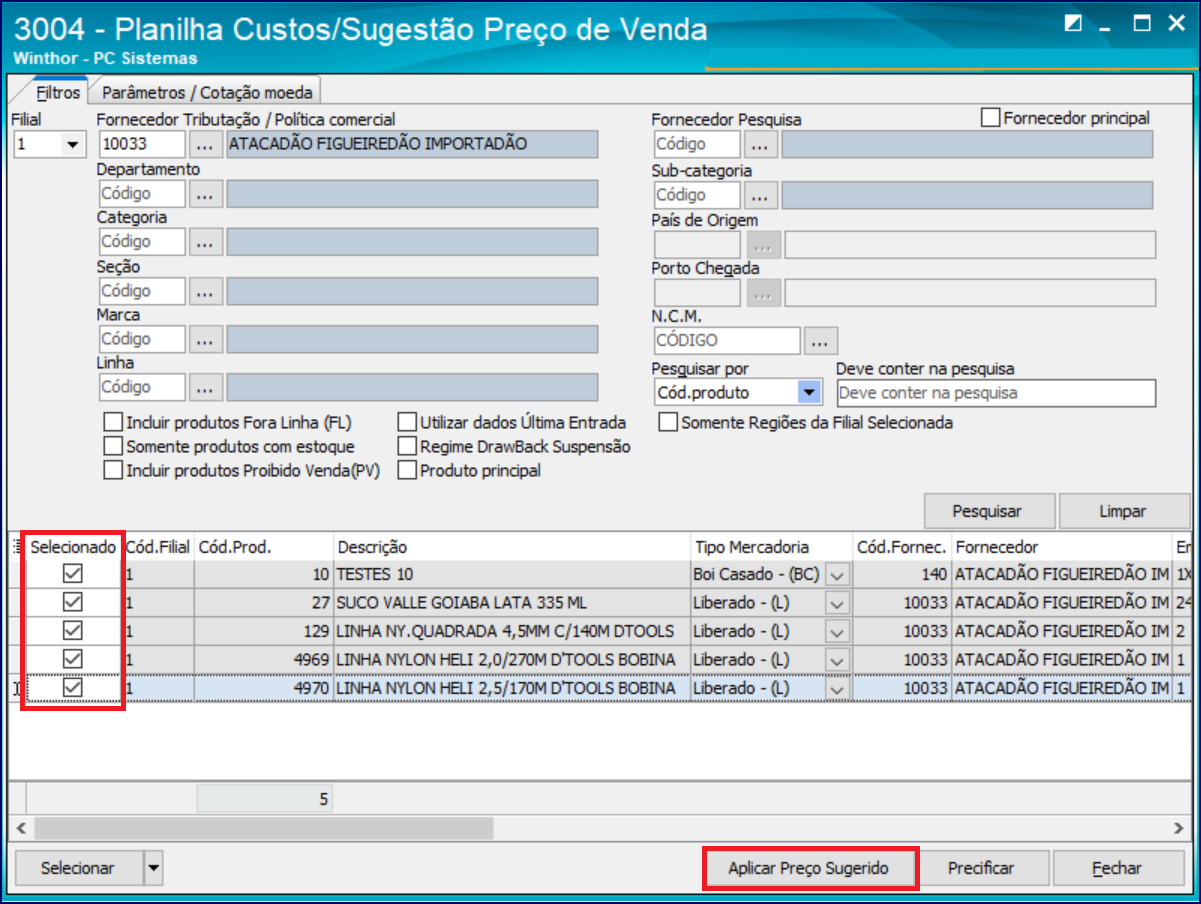This screenshot has height=904, width=1201.
Task: Switch to Parâmetros / Cotação moeda tab
Action: [x=207, y=92]
